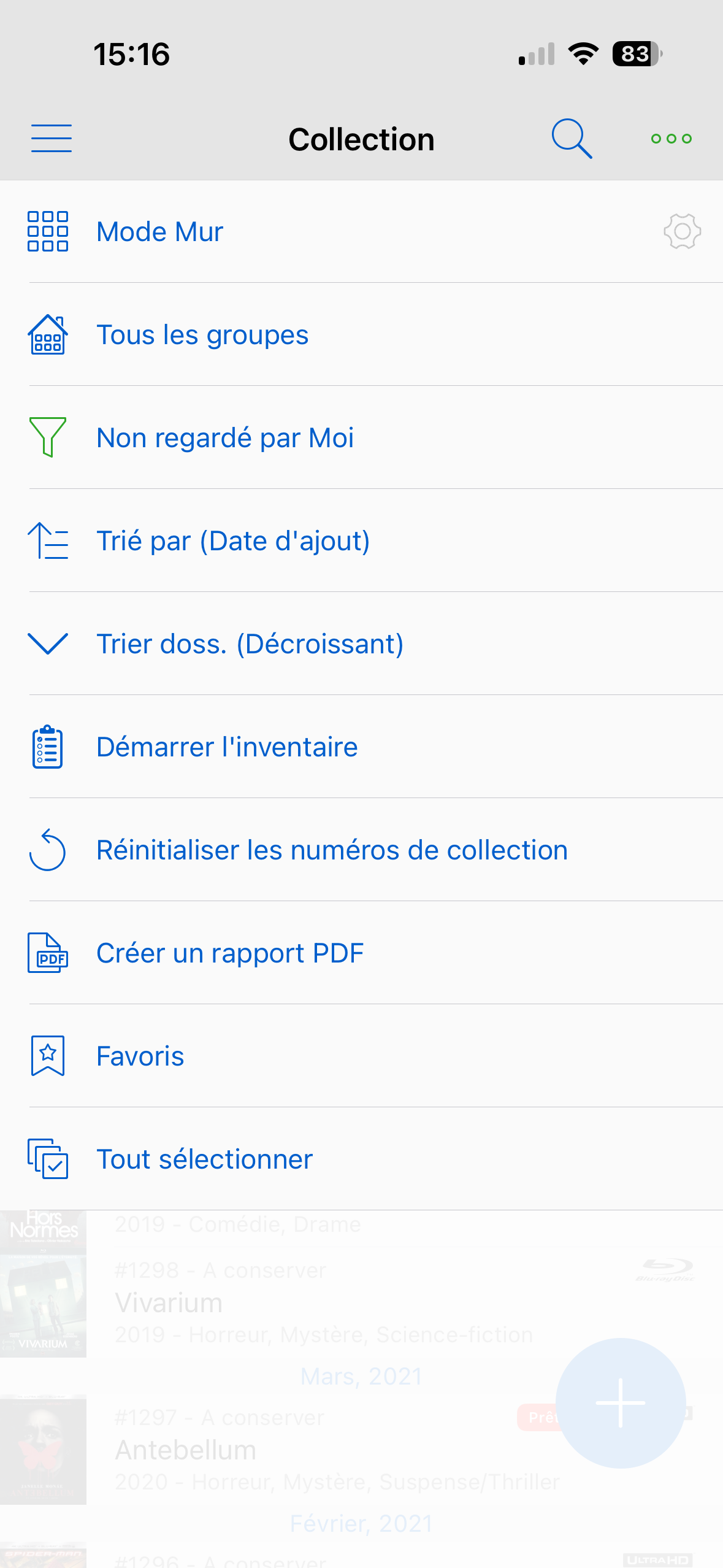Open the Tous les groupes selector
This screenshot has width=723, height=1568.
tap(202, 335)
